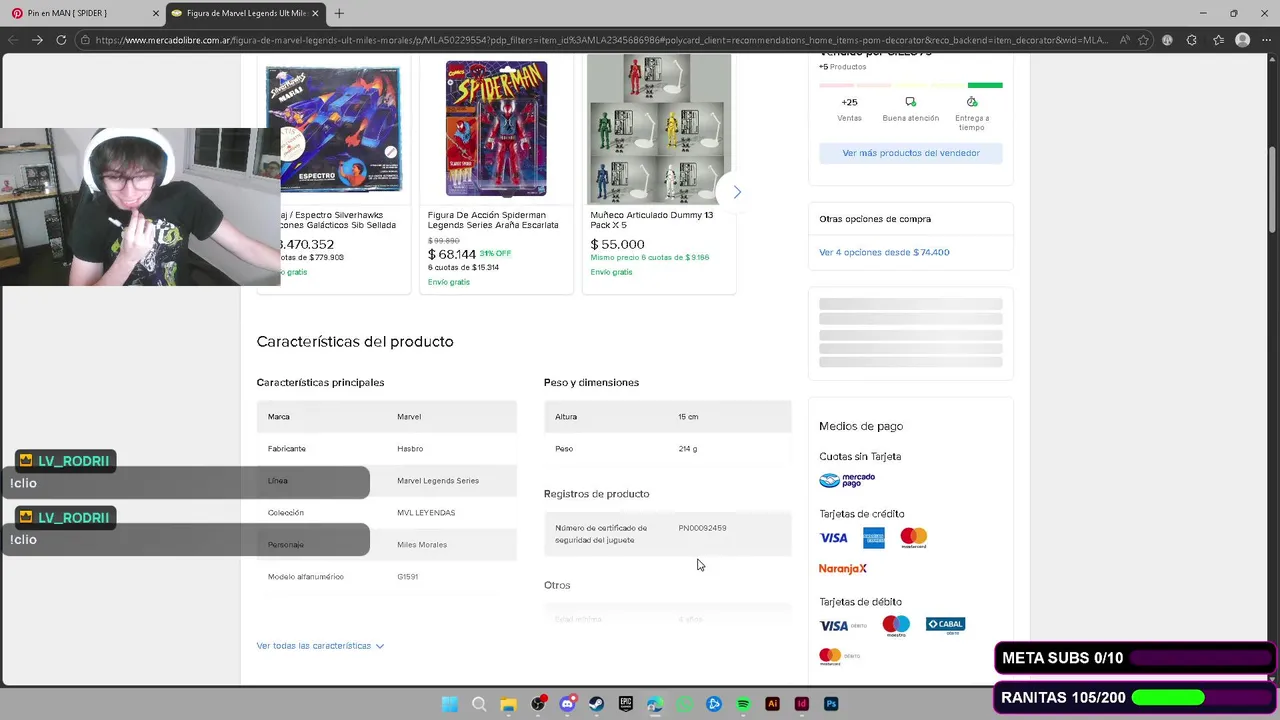Click the browser address bar

click(x=600, y=40)
